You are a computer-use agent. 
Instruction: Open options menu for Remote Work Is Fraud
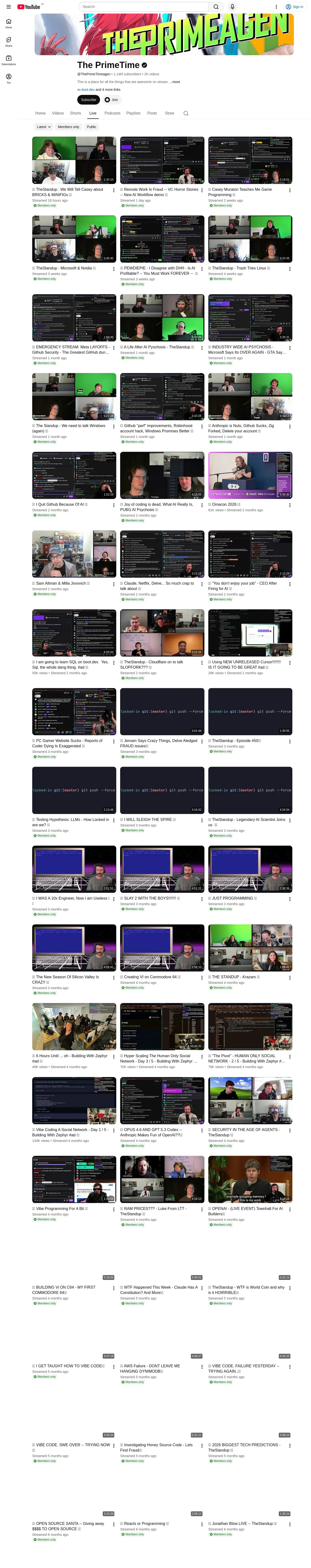click(x=202, y=191)
